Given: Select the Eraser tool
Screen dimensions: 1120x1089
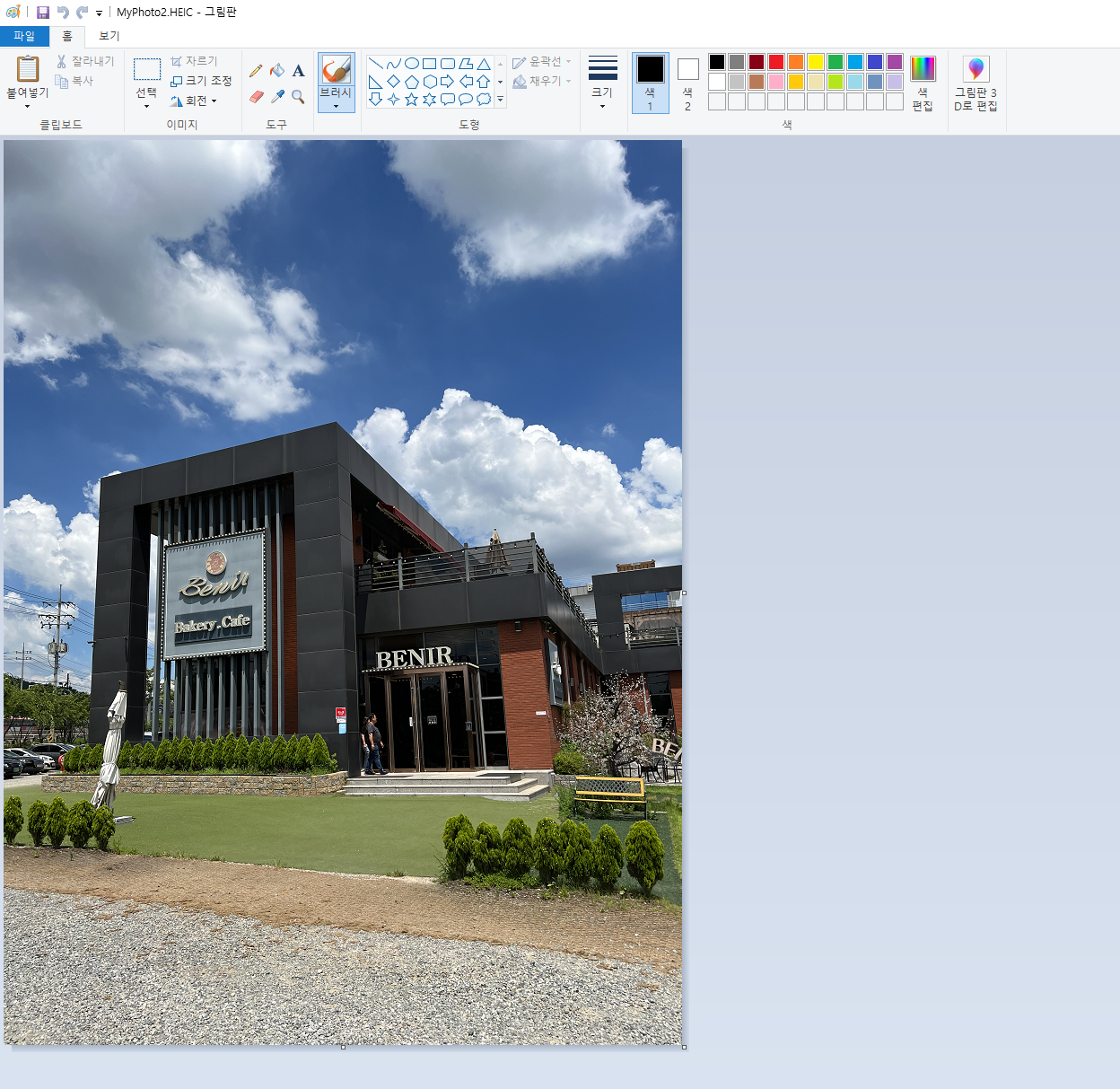Looking at the screenshot, I should pyautogui.click(x=257, y=96).
